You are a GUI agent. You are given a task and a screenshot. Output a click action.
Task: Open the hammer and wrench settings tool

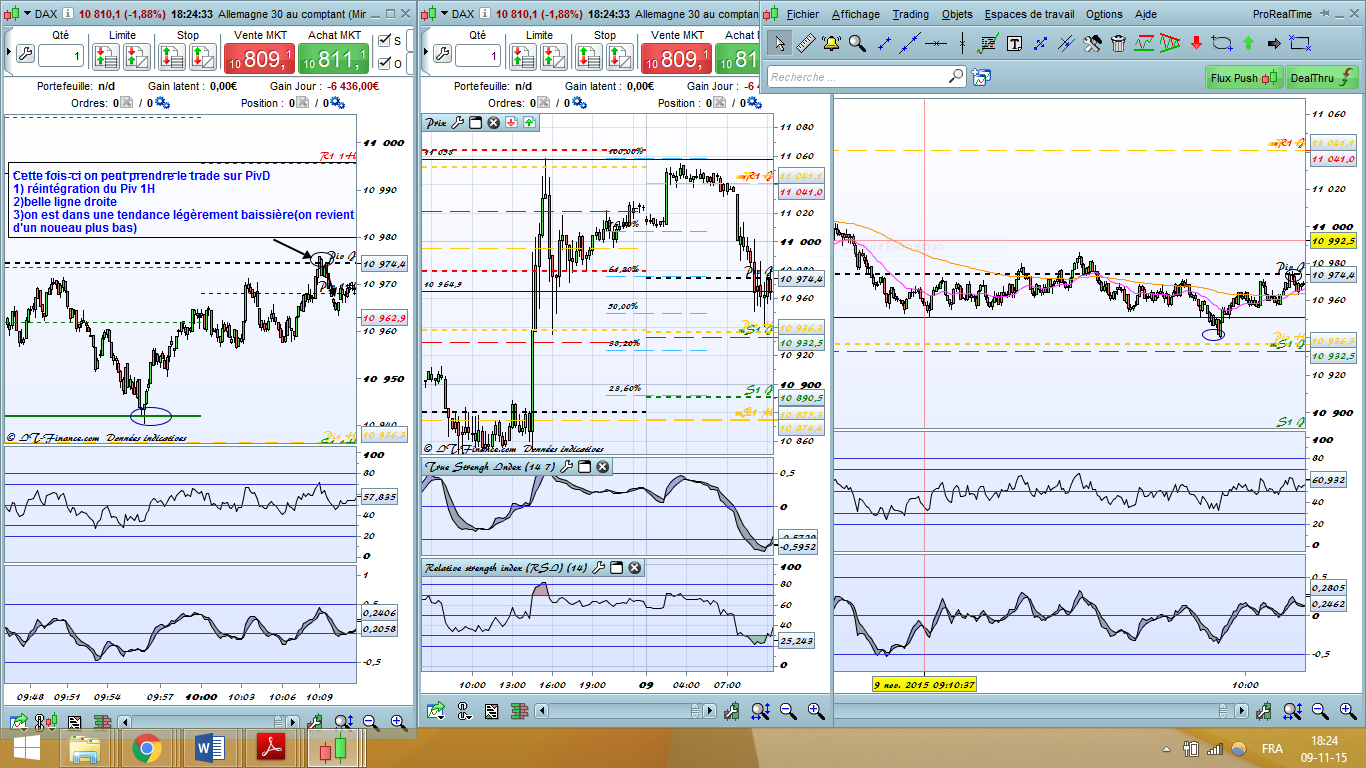click(1092, 43)
